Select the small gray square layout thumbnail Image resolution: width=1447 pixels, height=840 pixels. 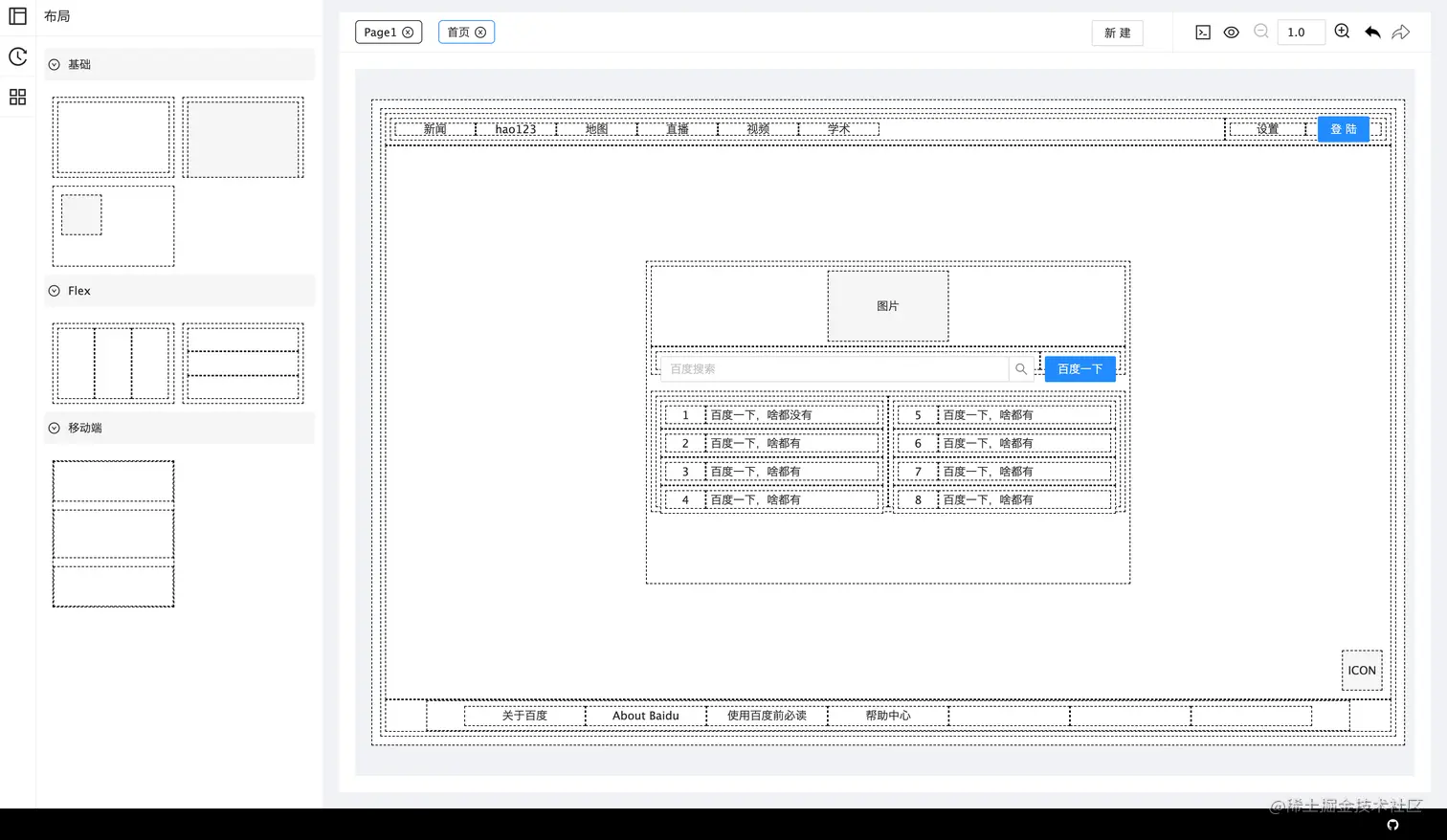pyautogui.click(x=113, y=226)
